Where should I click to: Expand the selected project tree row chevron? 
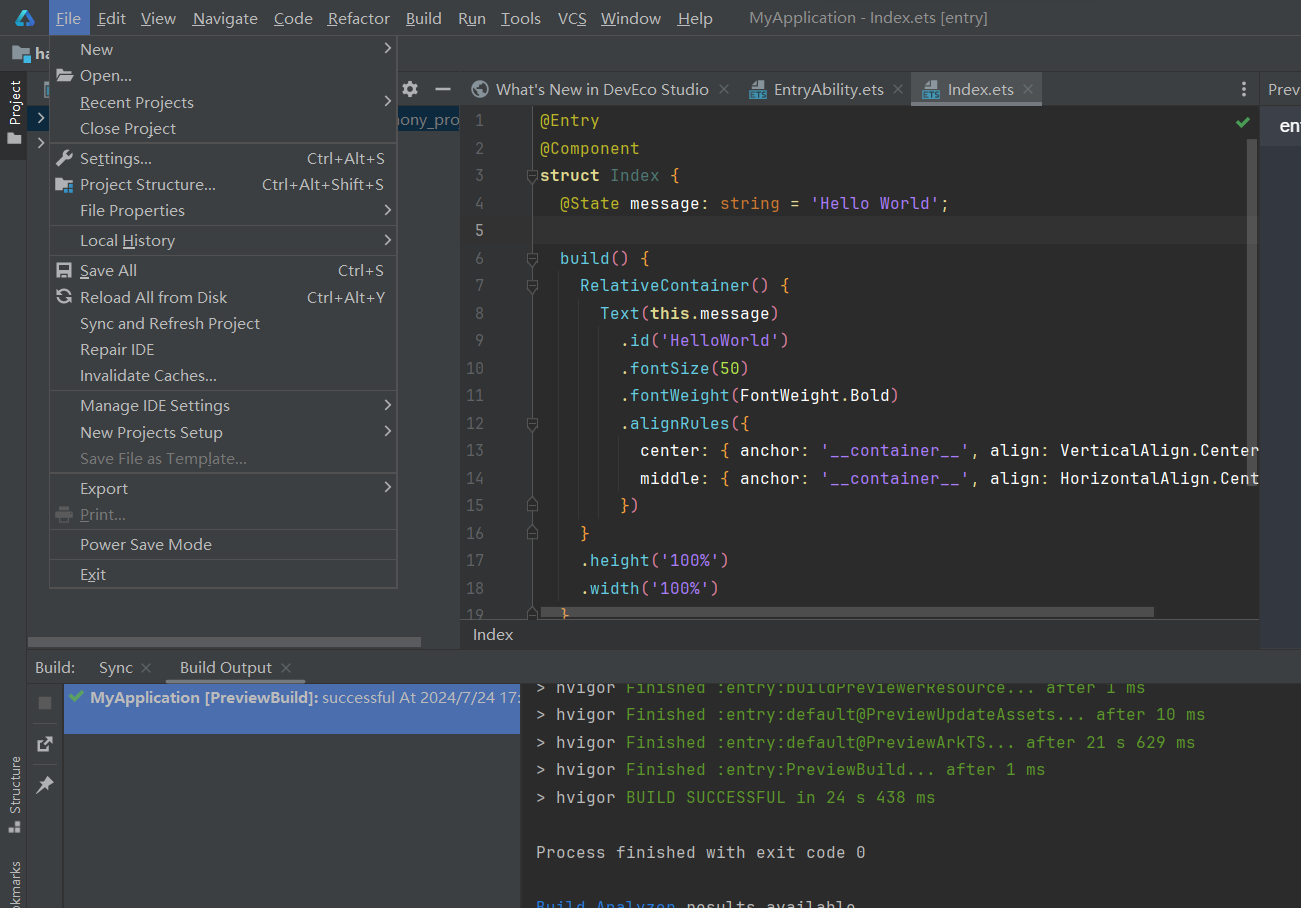coord(40,118)
